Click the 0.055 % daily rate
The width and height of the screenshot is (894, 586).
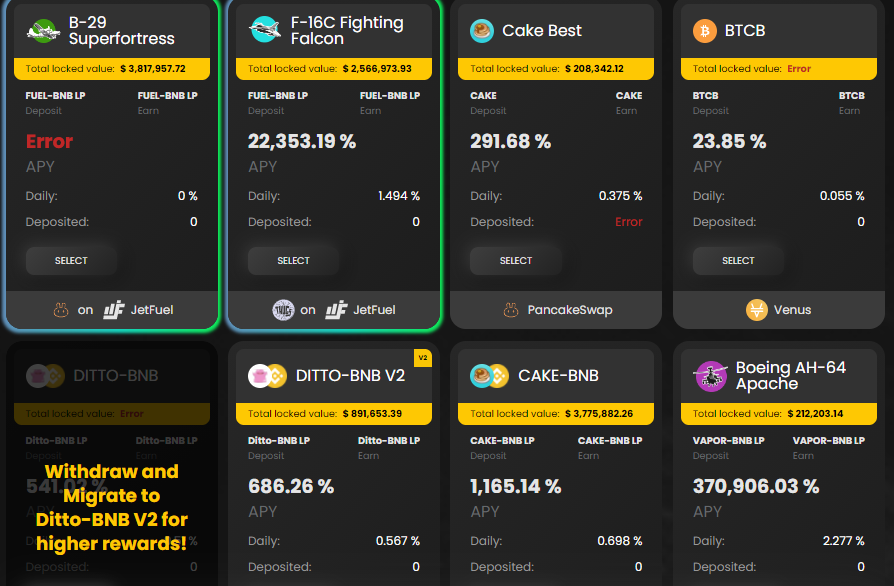click(842, 196)
